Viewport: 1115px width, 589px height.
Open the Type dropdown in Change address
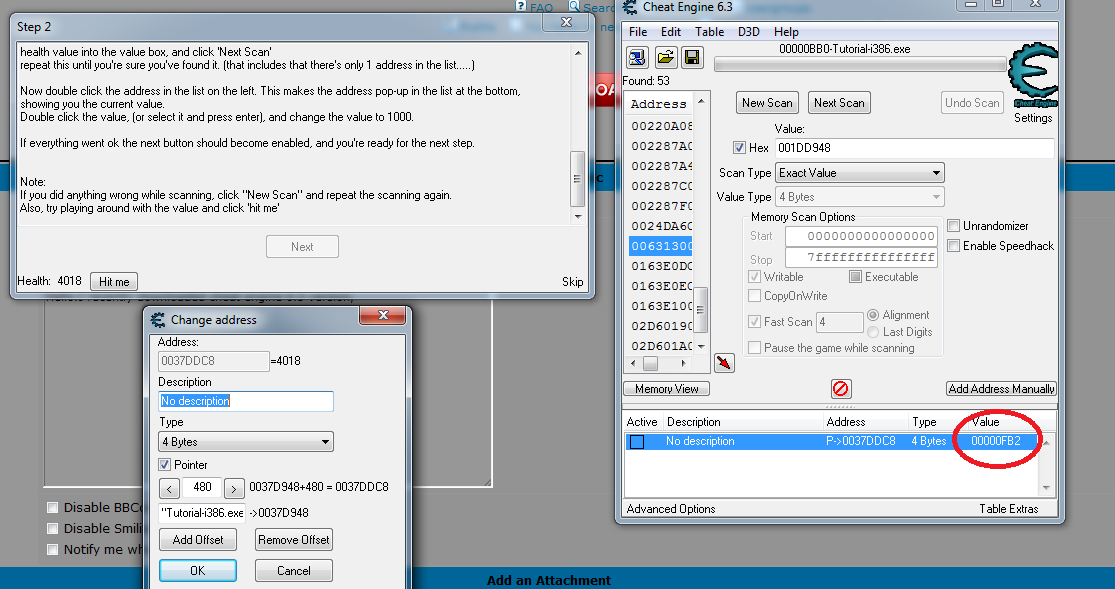245,442
